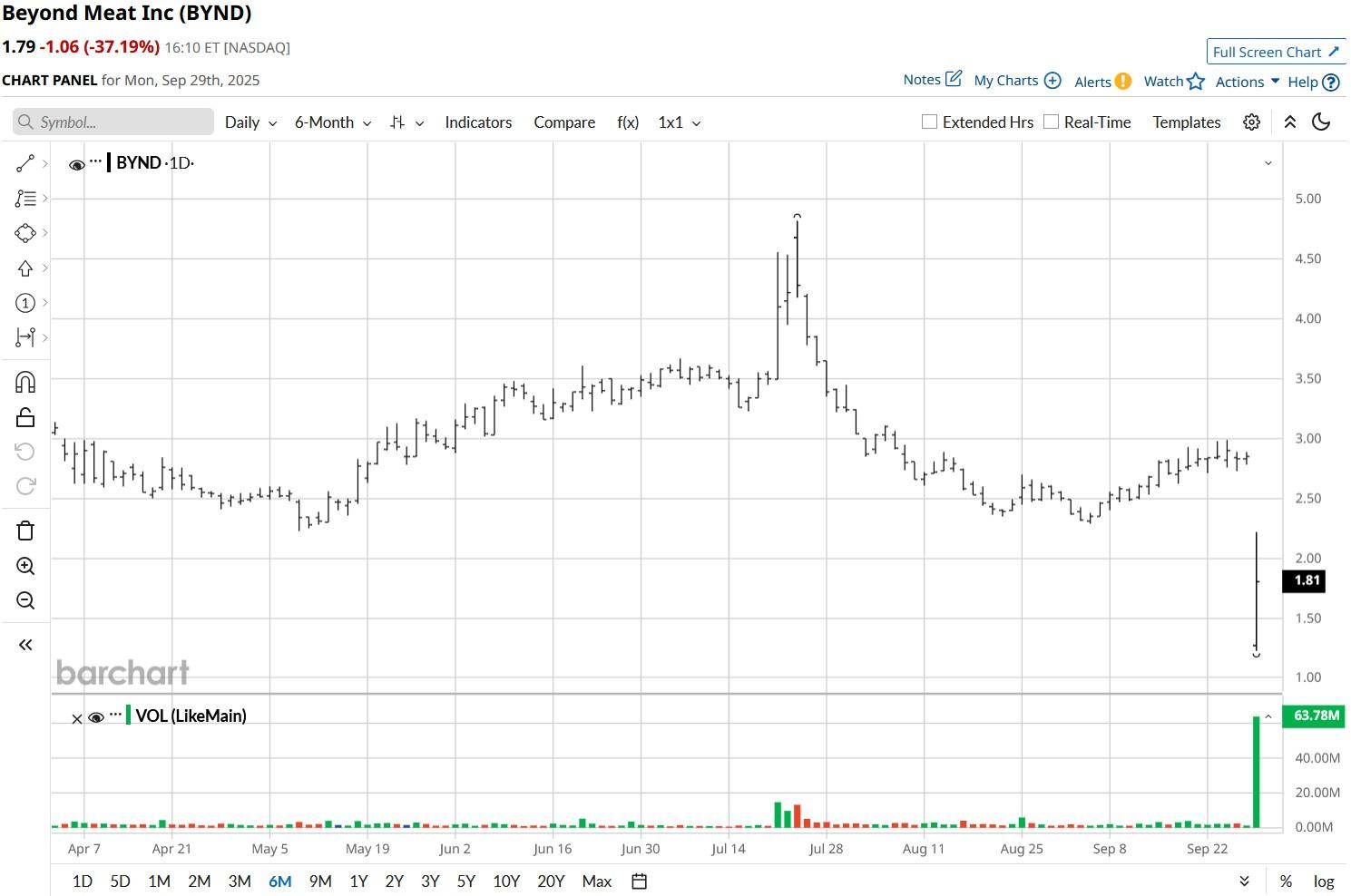The image size is (1351, 896).
Task: Zoom out on the chart
Action: 25,600
